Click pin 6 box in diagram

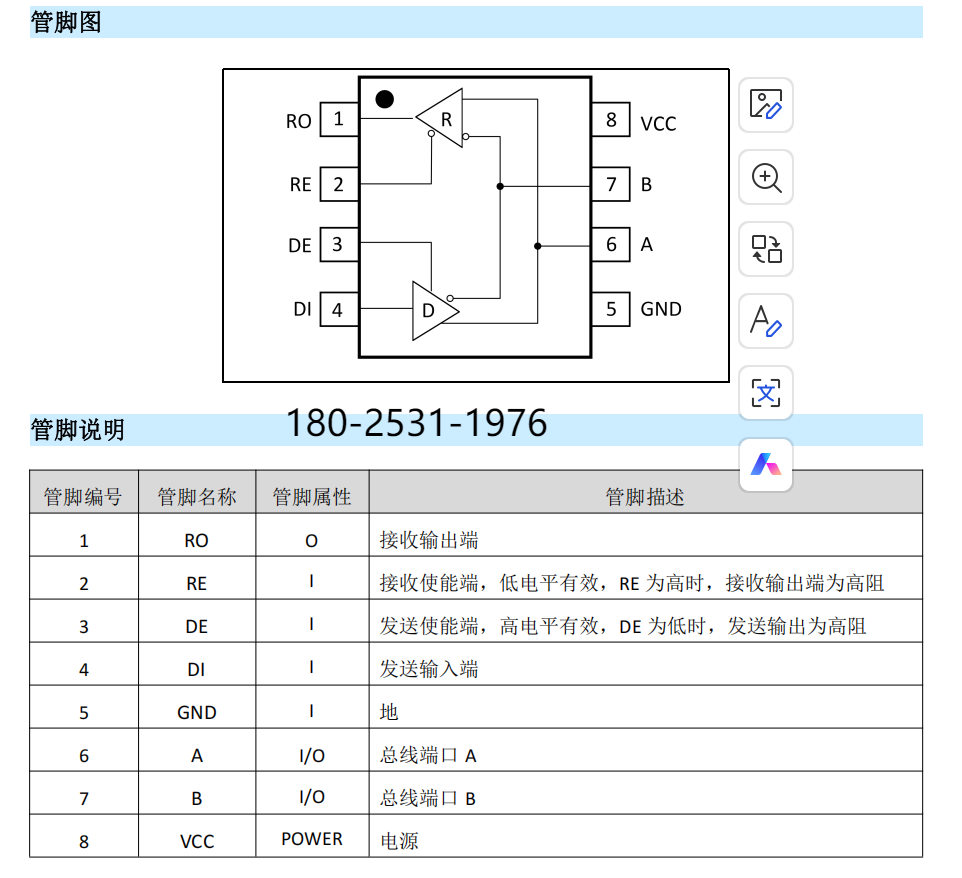pyautogui.click(x=610, y=244)
